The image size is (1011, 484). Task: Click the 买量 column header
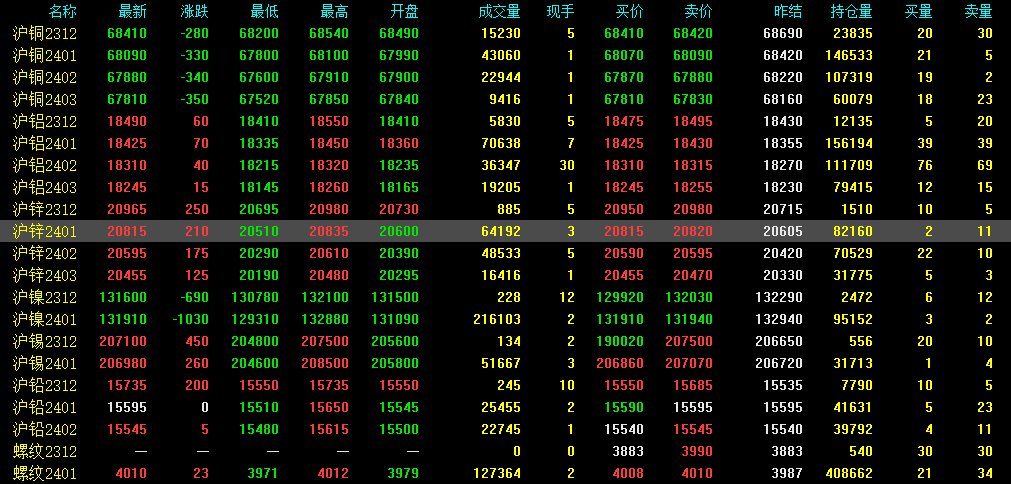pyautogui.click(x=919, y=11)
